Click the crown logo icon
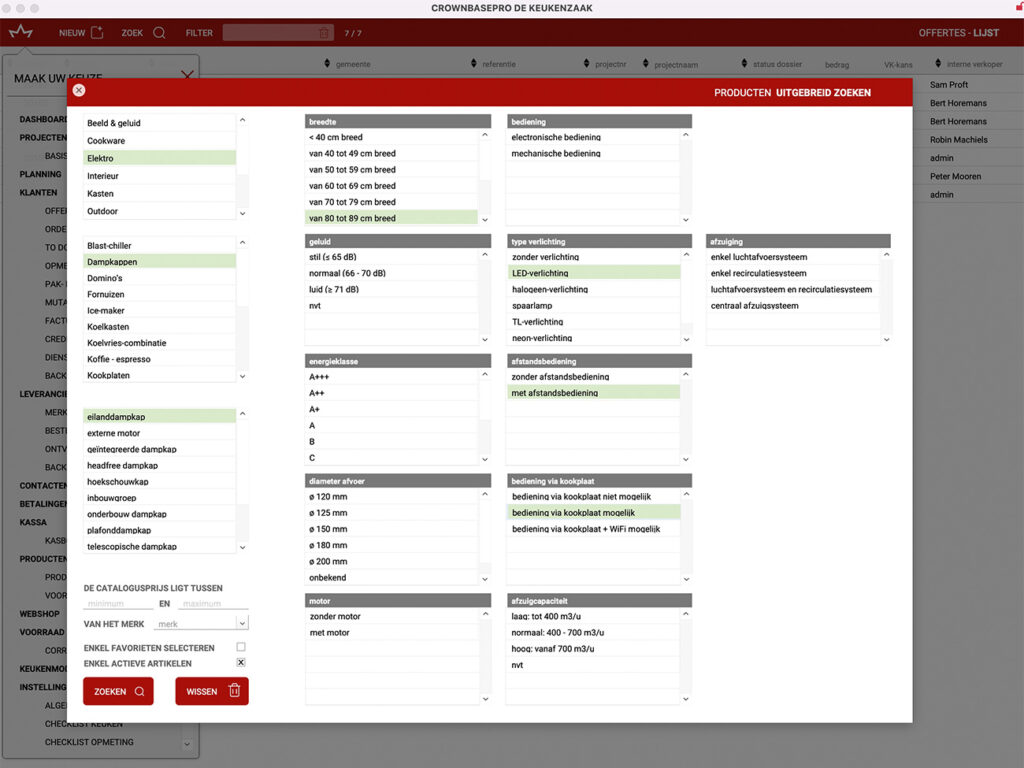This screenshot has width=1024, height=768. [21, 32]
